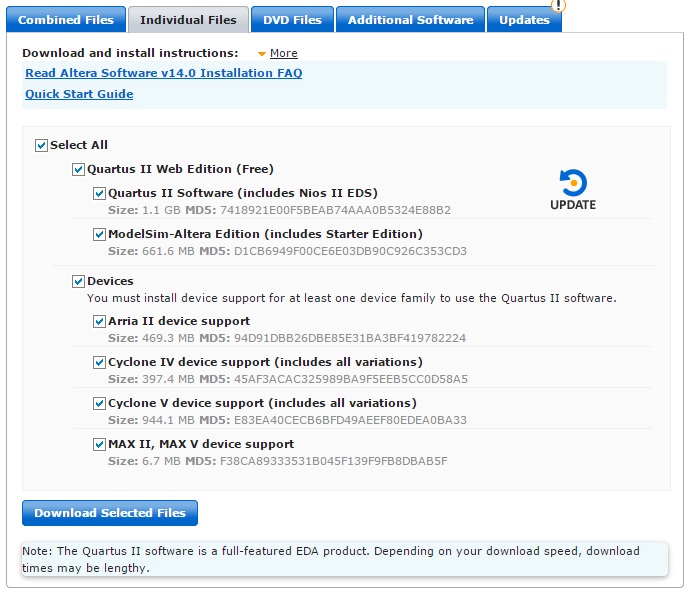
Task: Uncheck Arria II device support
Action: [x=100, y=322]
